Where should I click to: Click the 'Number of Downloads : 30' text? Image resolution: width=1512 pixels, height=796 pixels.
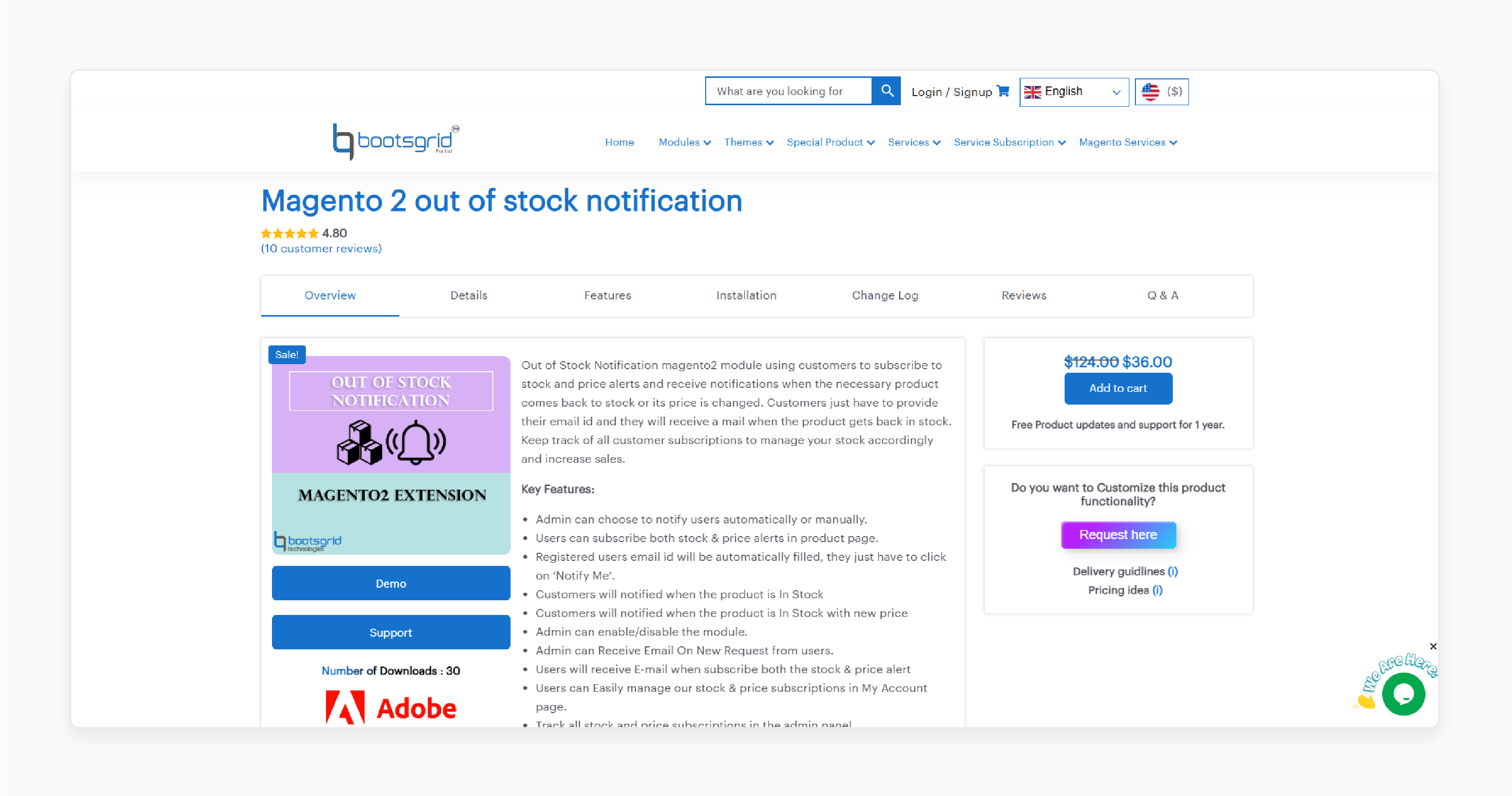point(391,671)
